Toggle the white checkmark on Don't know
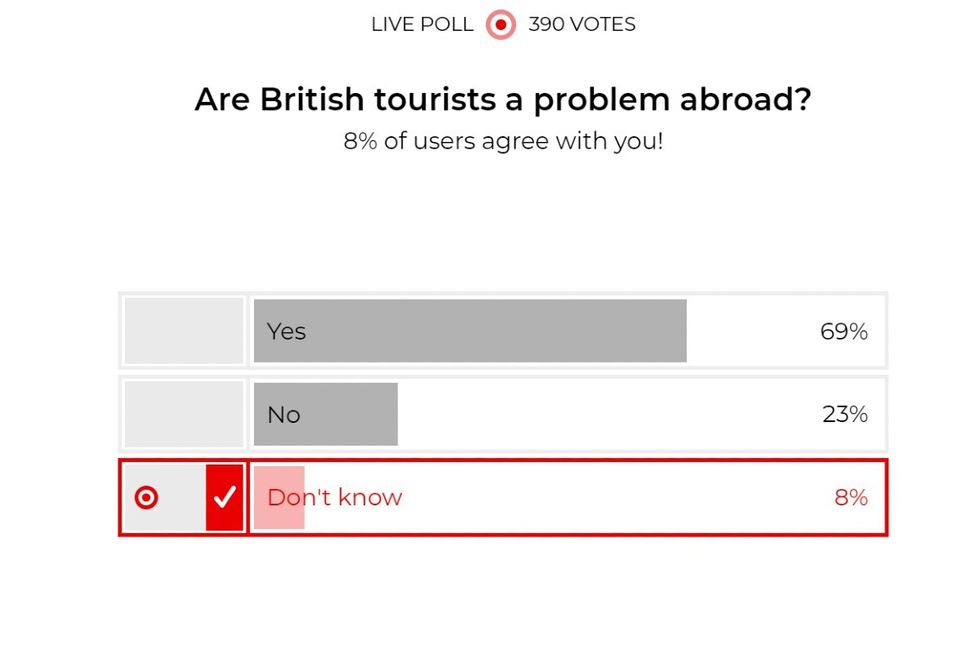The image size is (980, 653). 224,497
